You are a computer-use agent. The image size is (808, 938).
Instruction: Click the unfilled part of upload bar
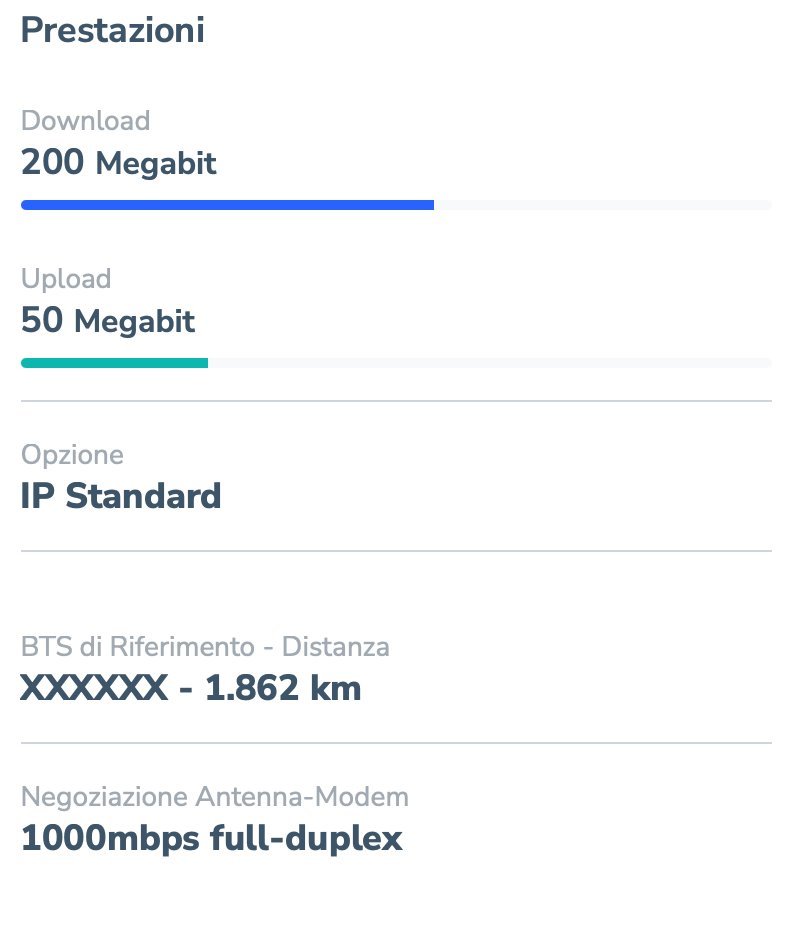(489, 363)
